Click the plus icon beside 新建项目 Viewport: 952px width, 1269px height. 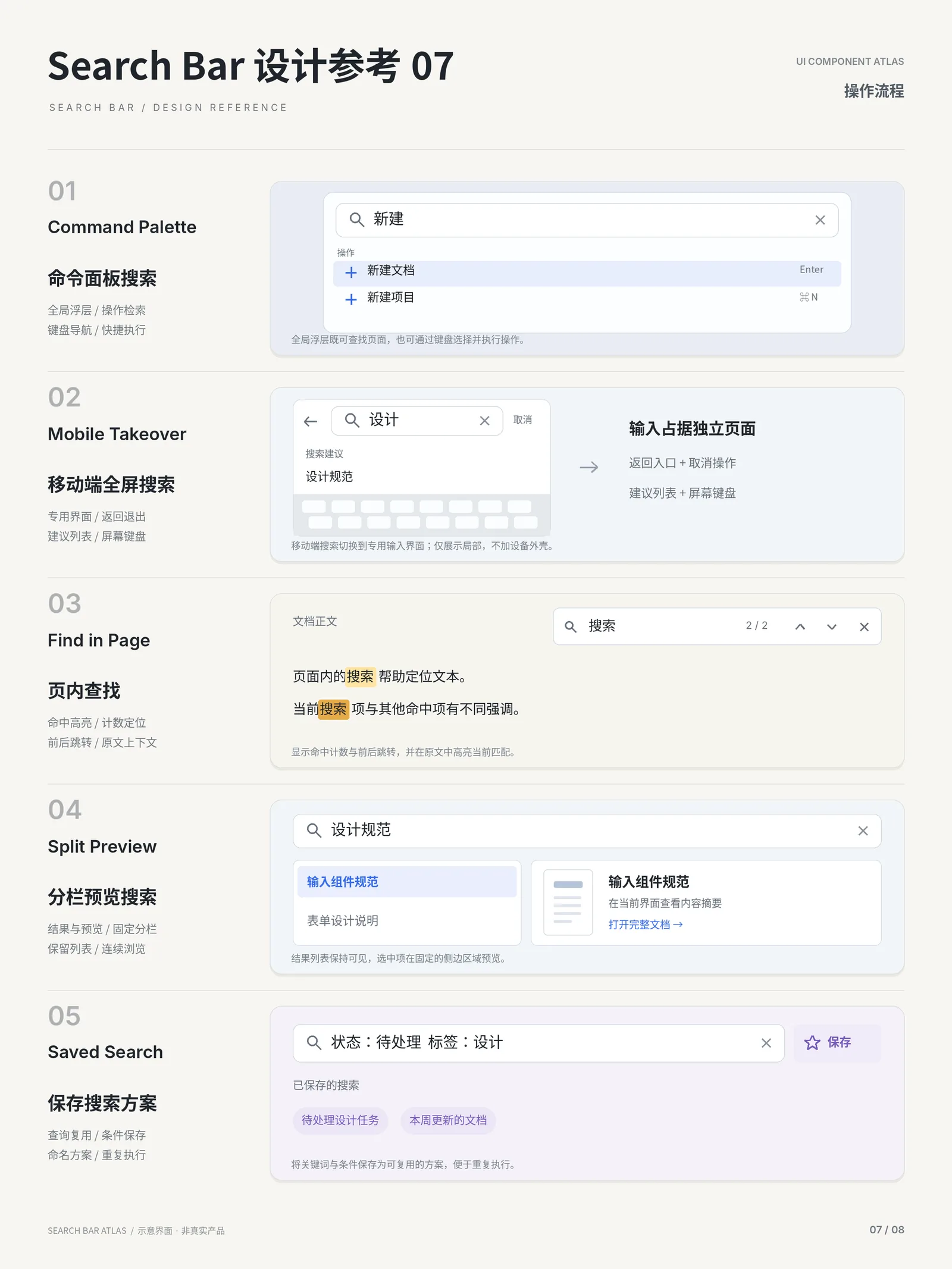click(351, 299)
